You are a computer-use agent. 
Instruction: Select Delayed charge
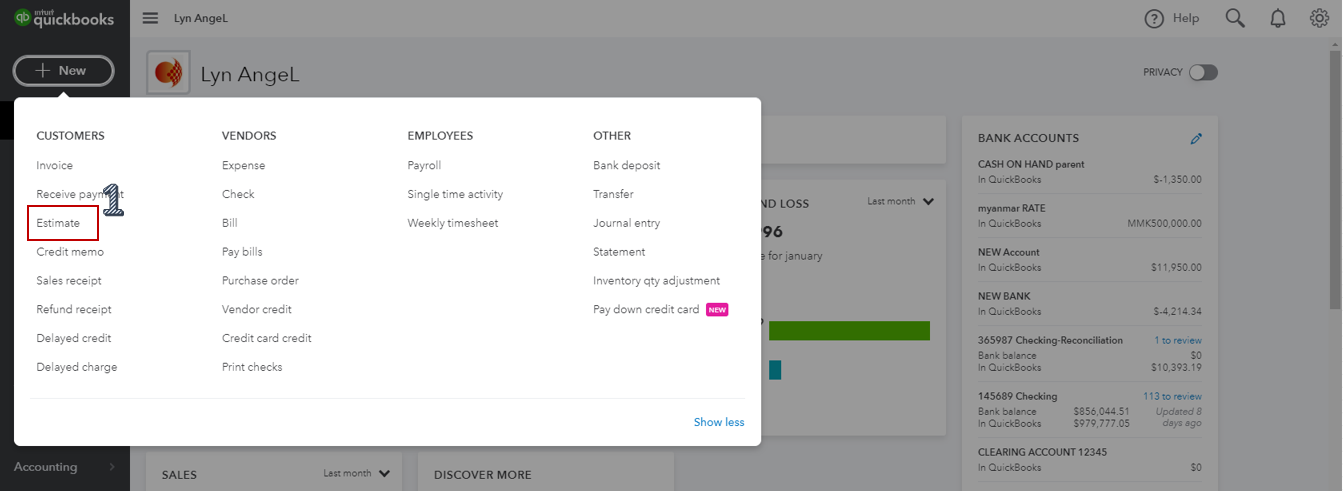pyautogui.click(x=77, y=367)
